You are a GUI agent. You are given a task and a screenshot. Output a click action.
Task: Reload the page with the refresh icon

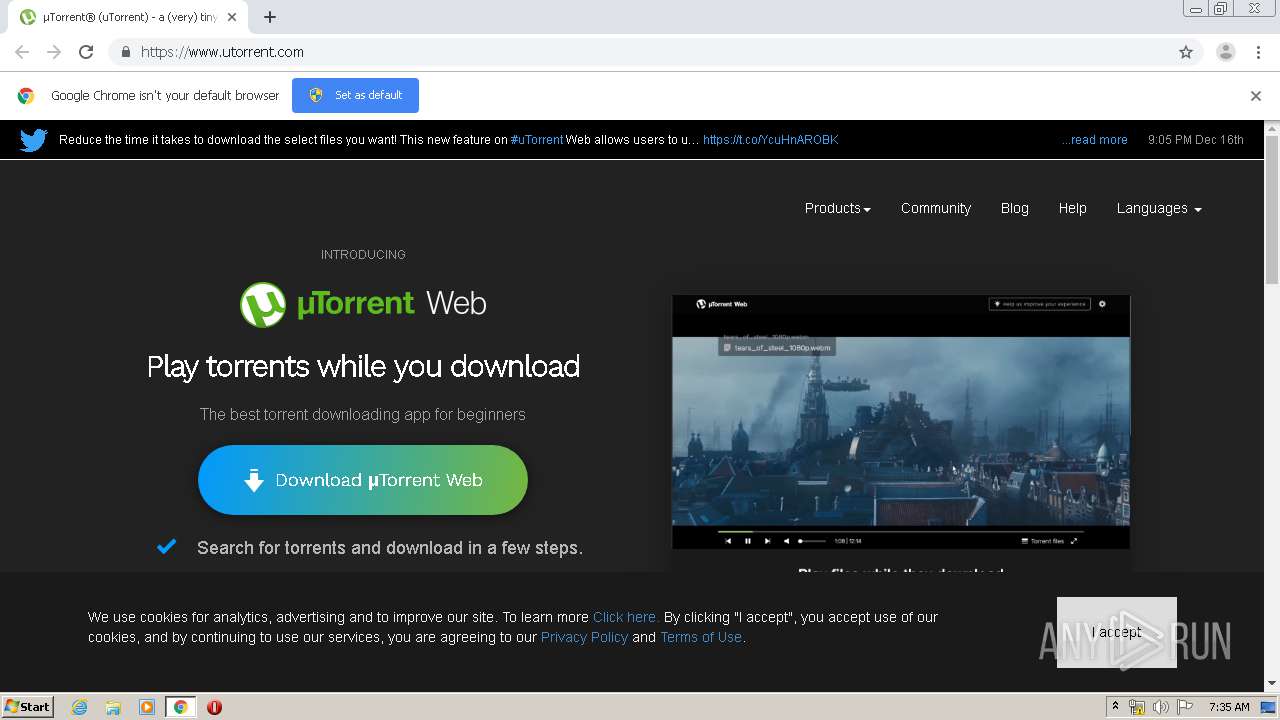(x=86, y=52)
